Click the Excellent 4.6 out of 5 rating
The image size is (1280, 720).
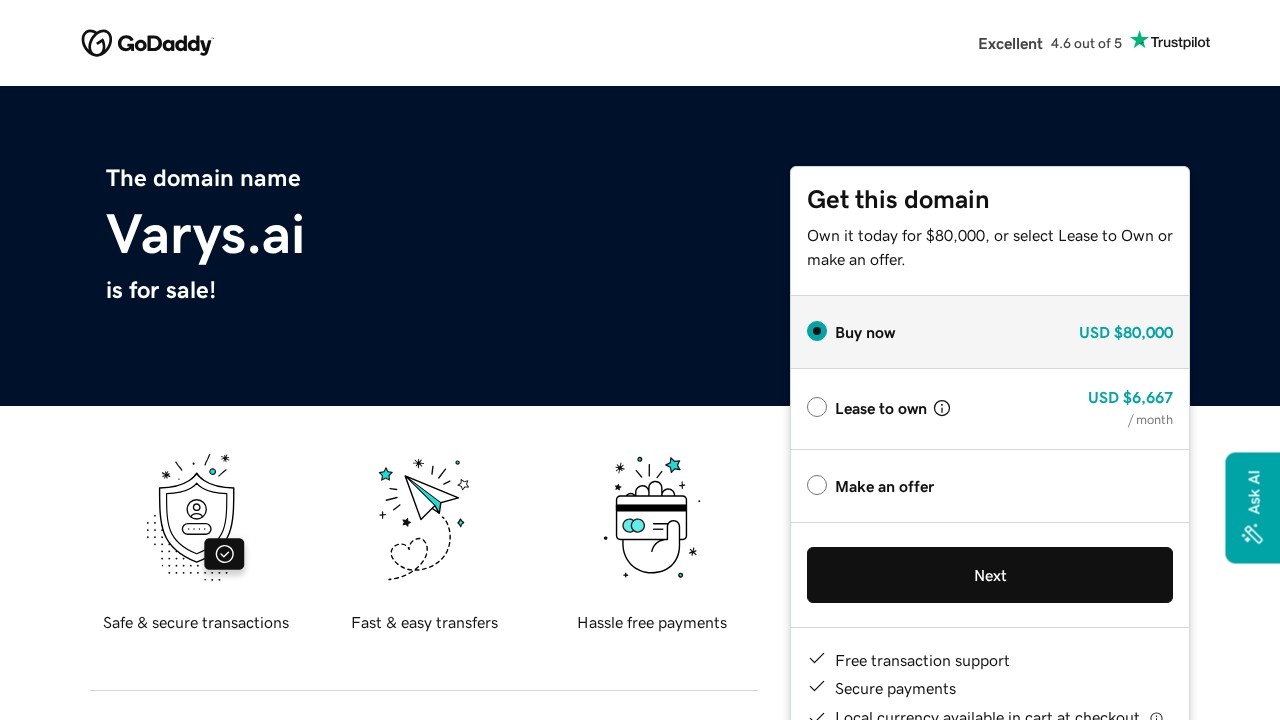(x=1050, y=44)
